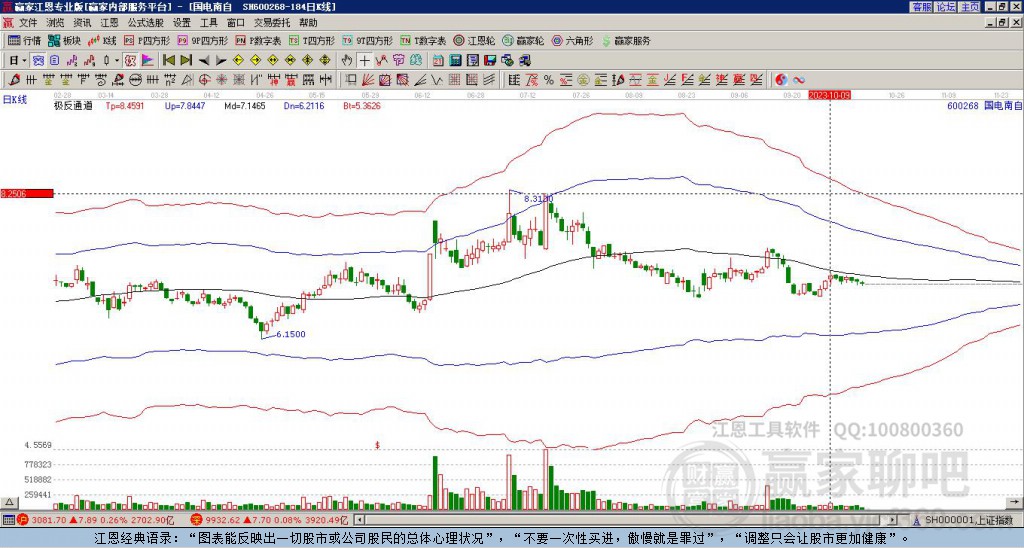Click the black left arrow icon
1024x548 pixels.
[204, 61]
